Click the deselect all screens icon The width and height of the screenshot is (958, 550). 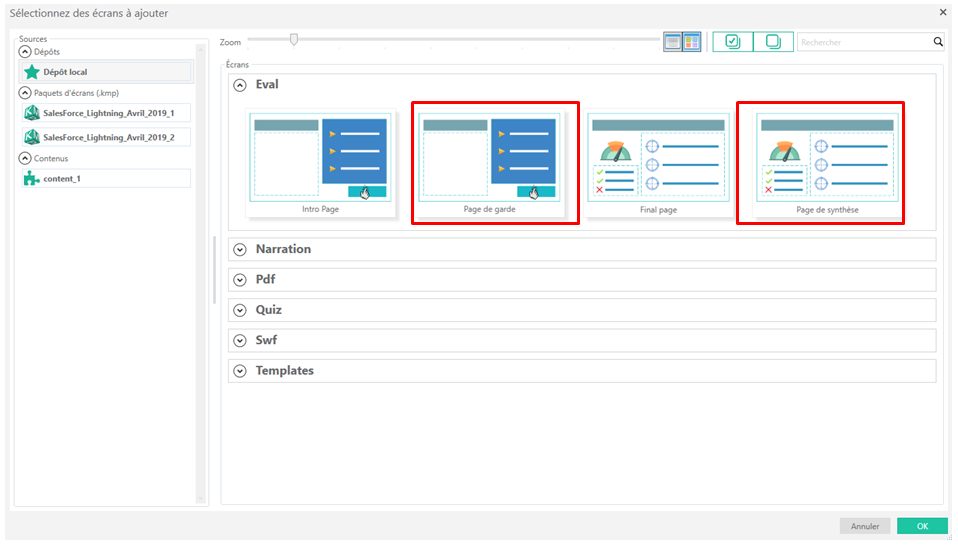[x=773, y=42]
